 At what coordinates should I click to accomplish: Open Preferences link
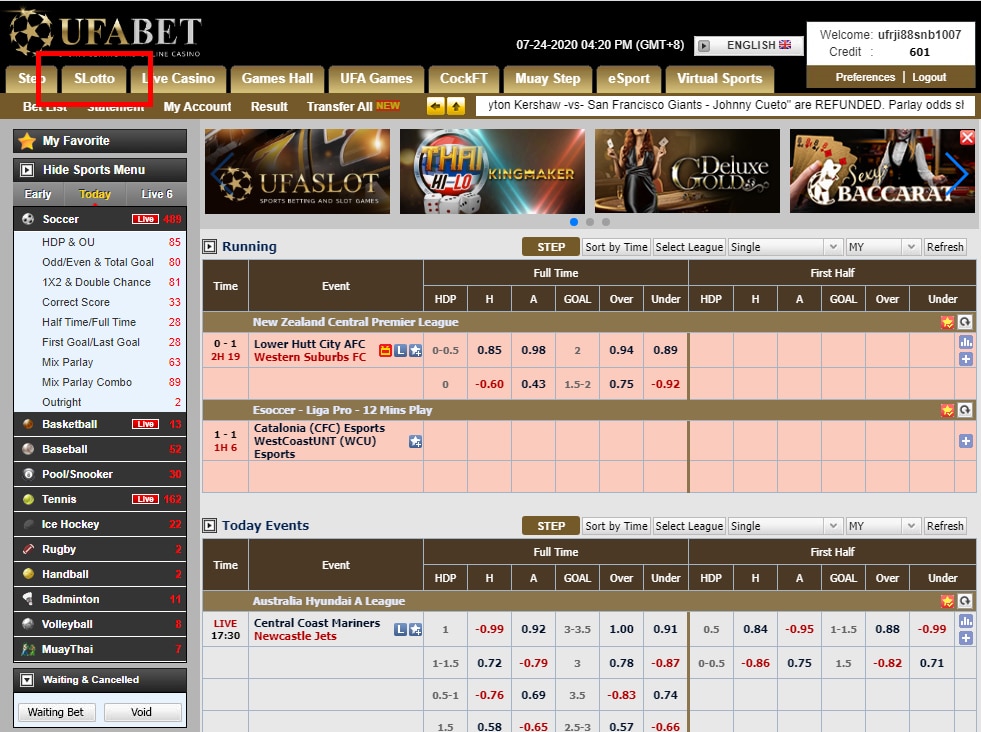pyautogui.click(x=865, y=77)
